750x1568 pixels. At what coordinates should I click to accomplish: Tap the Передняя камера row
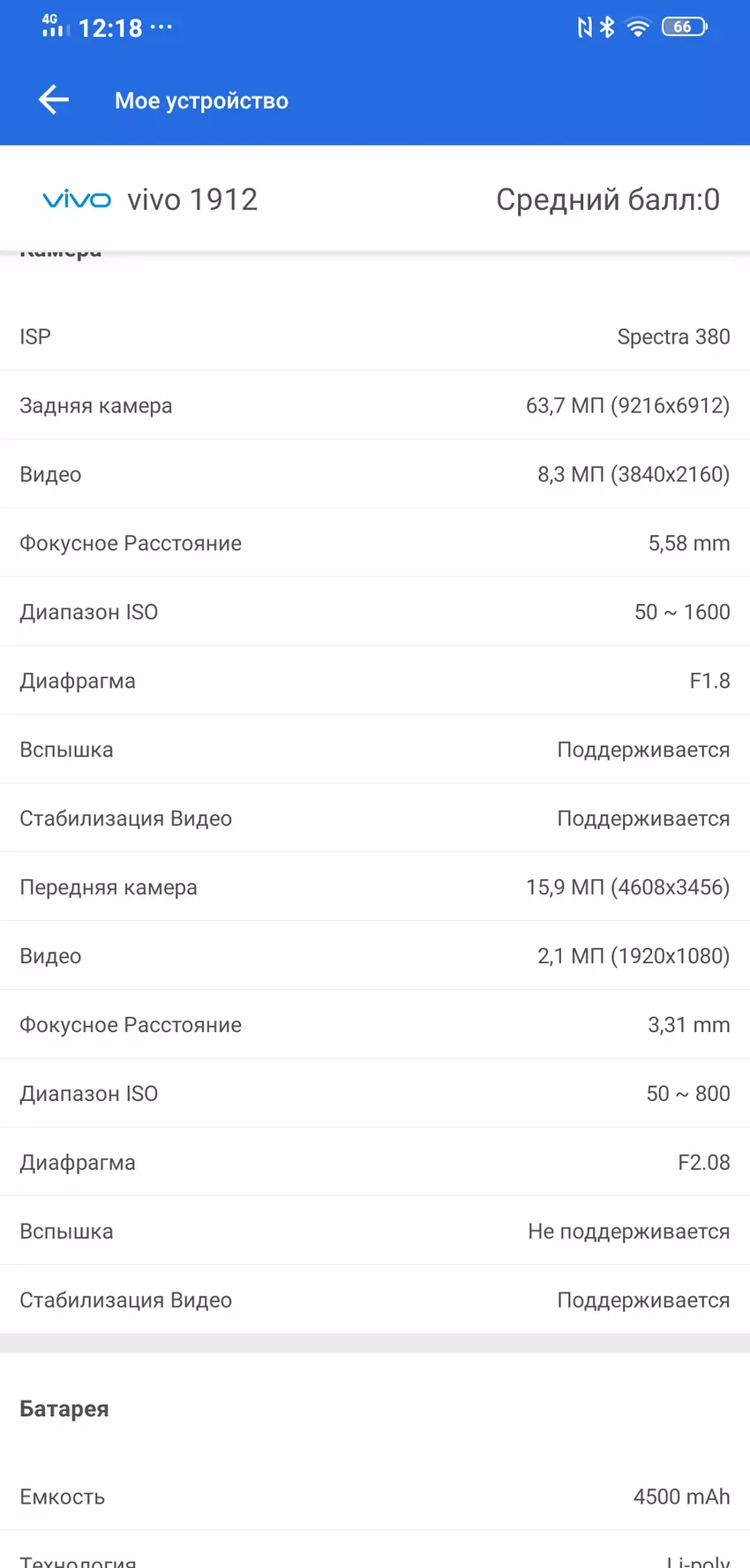(x=375, y=887)
